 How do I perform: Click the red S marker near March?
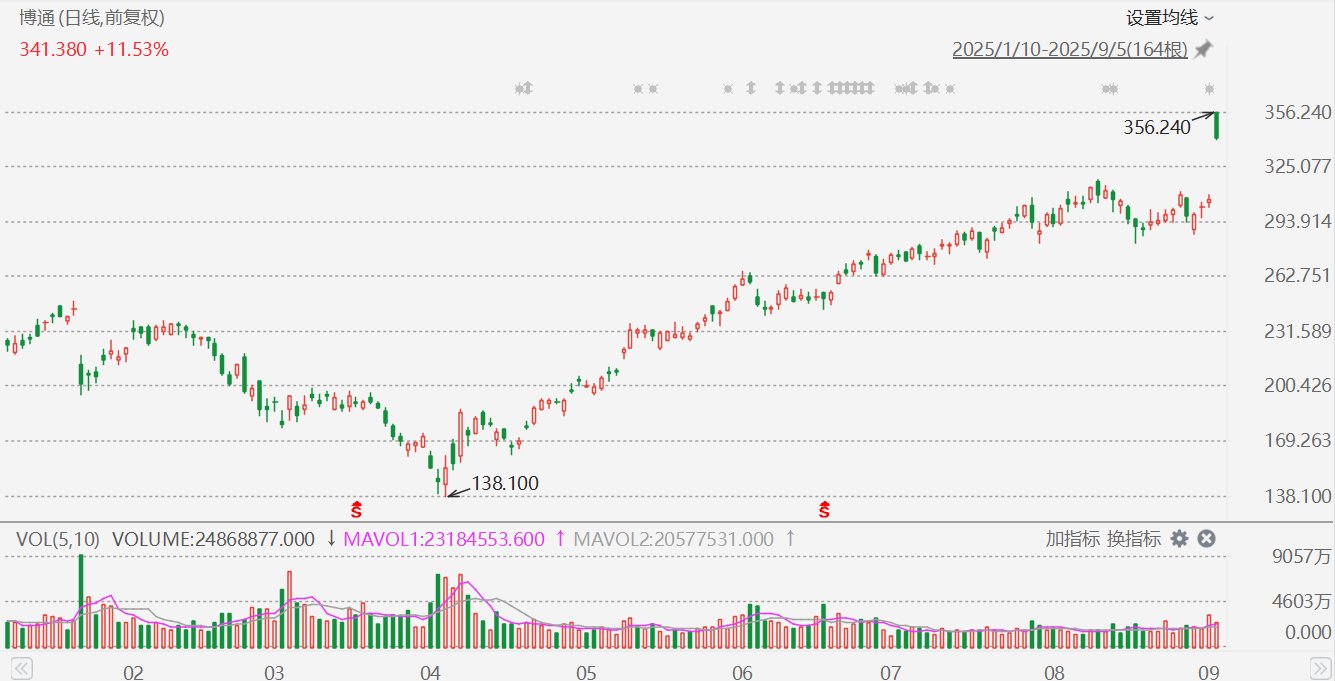[356, 510]
